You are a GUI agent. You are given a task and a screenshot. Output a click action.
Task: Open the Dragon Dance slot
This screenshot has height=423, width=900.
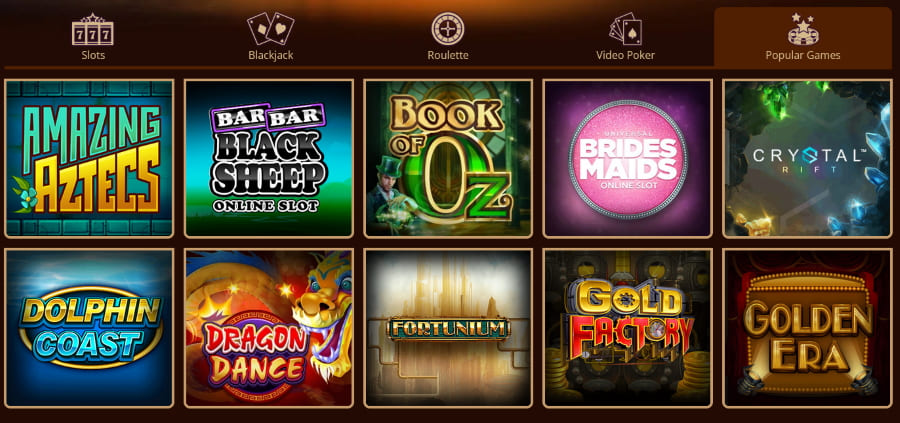click(269, 328)
